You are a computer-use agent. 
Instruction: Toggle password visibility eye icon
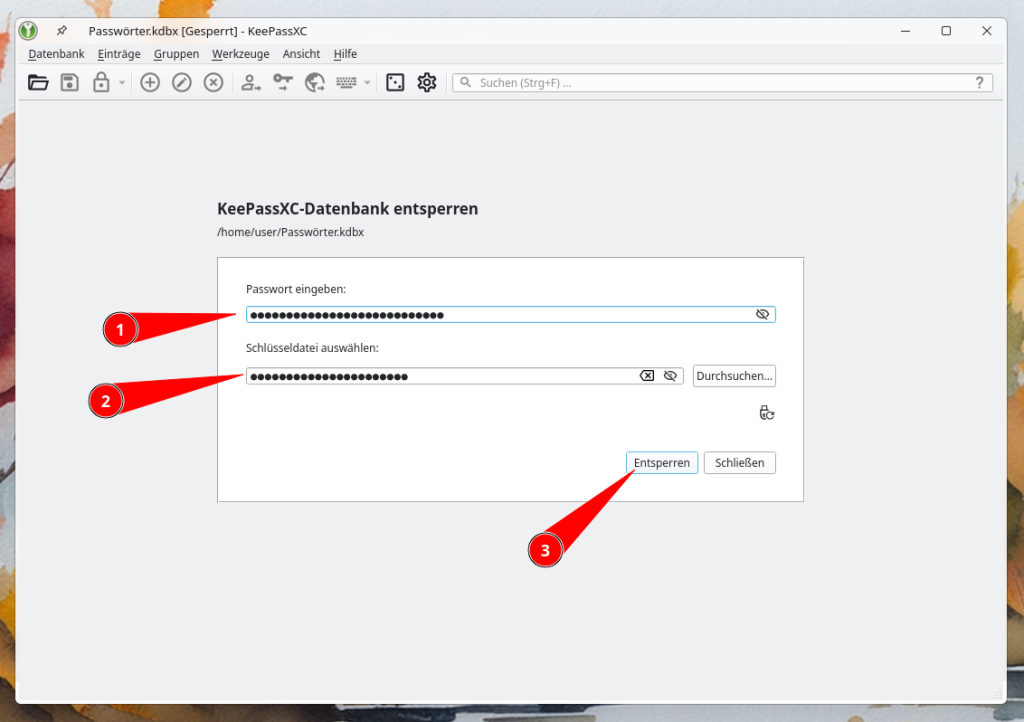[762, 315]
